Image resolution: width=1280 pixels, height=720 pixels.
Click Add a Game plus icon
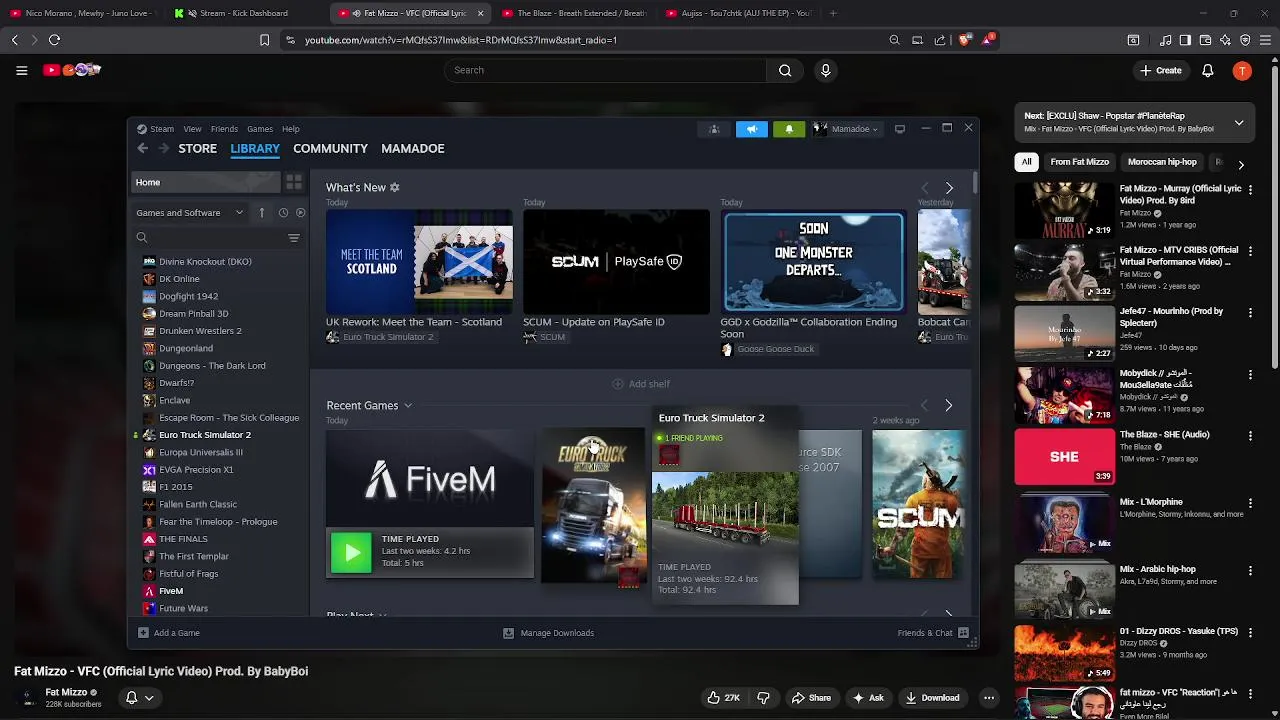[x=143, y=633]
